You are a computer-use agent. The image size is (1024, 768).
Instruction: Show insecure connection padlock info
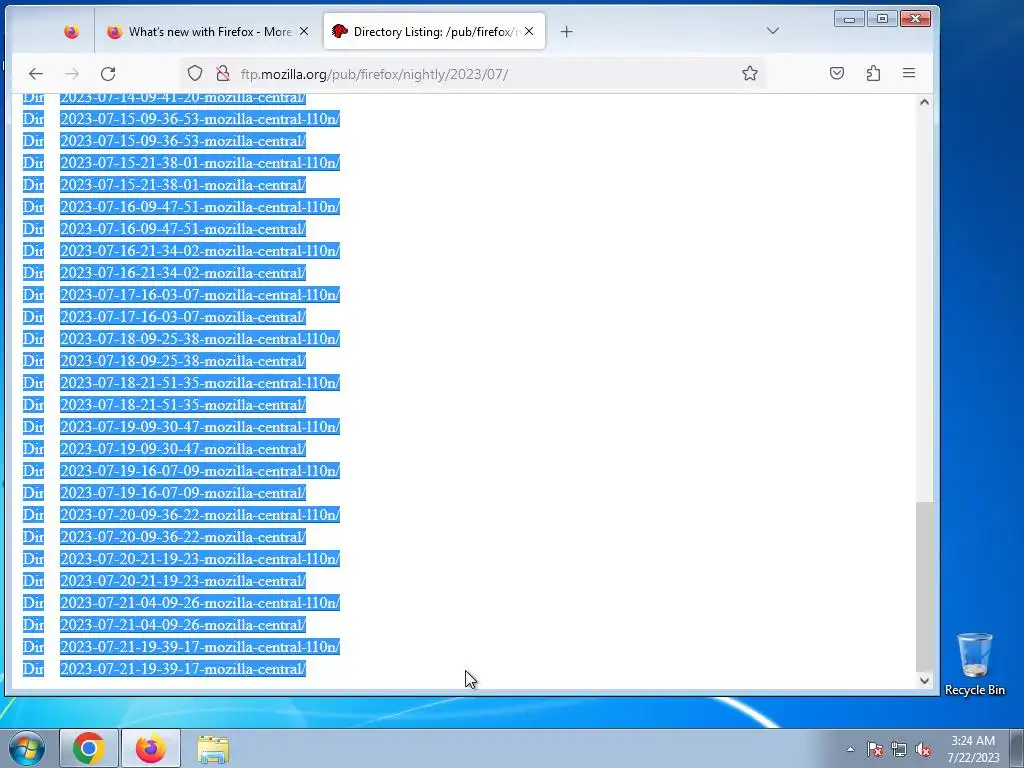pos(223,73)
